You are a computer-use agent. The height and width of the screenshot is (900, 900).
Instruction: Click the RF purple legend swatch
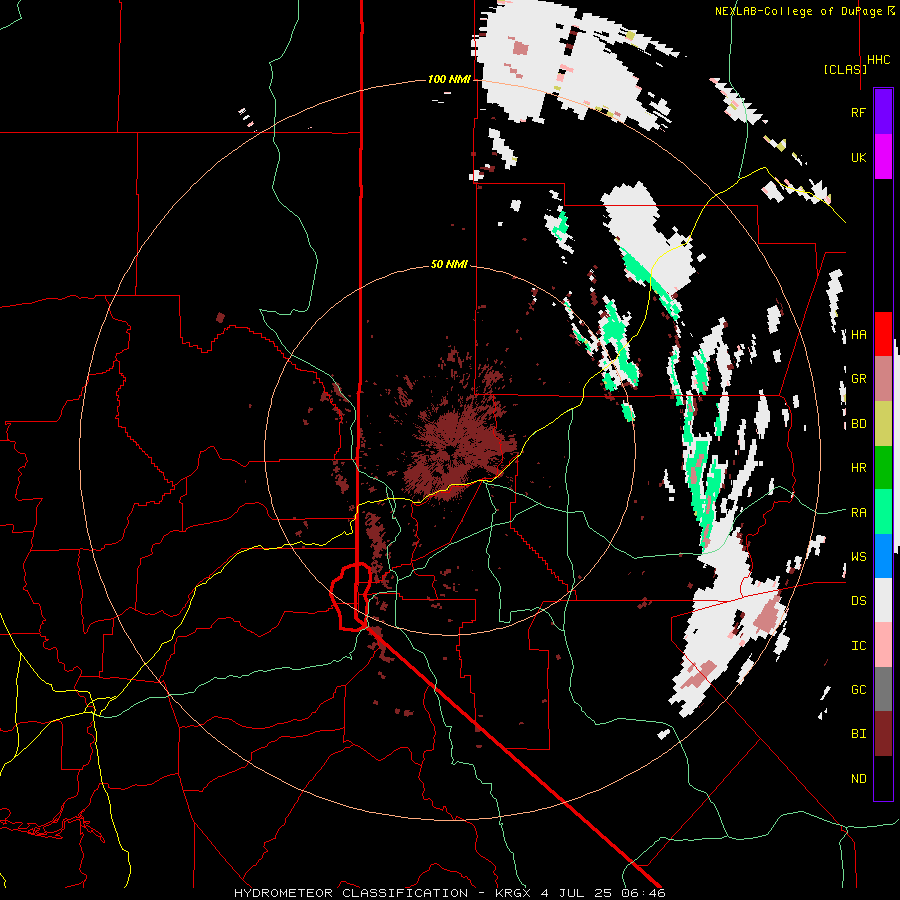click(x=883, y=111)
